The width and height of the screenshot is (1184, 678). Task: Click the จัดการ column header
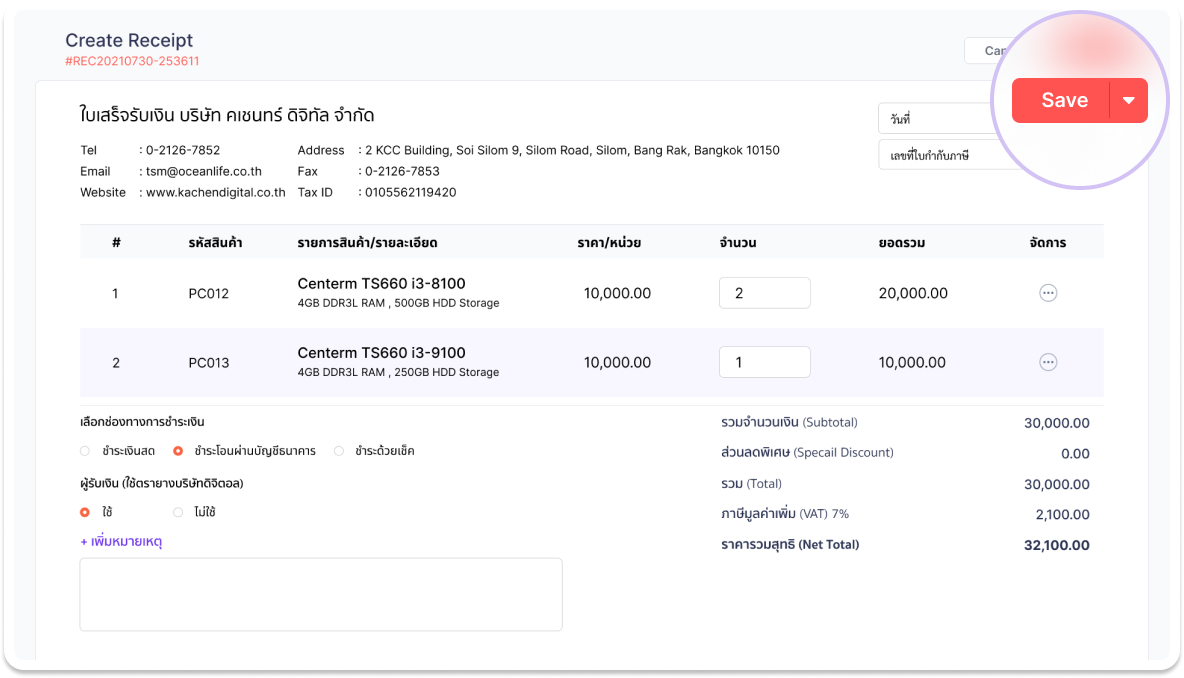pos(1047,243)
